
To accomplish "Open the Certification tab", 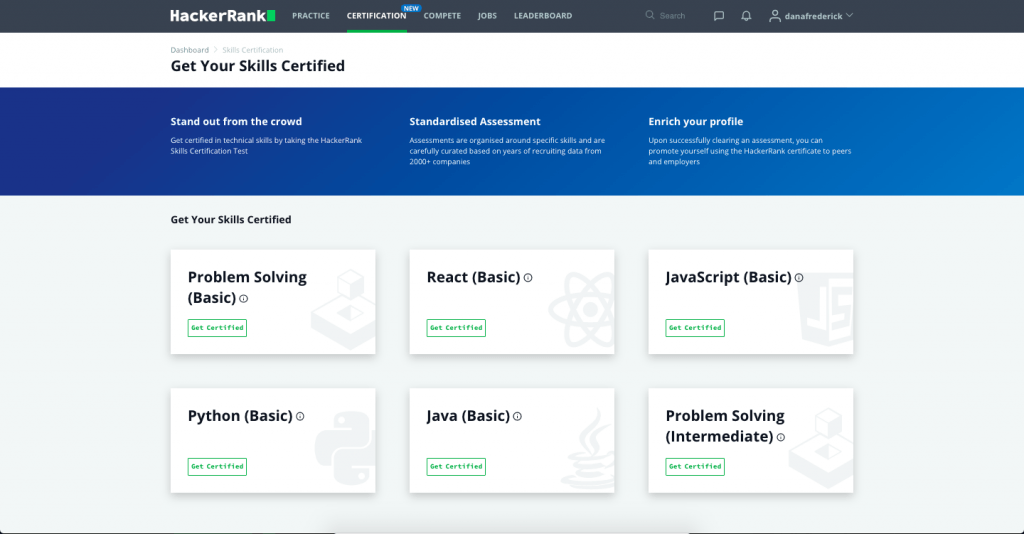I will coord(376,16).
